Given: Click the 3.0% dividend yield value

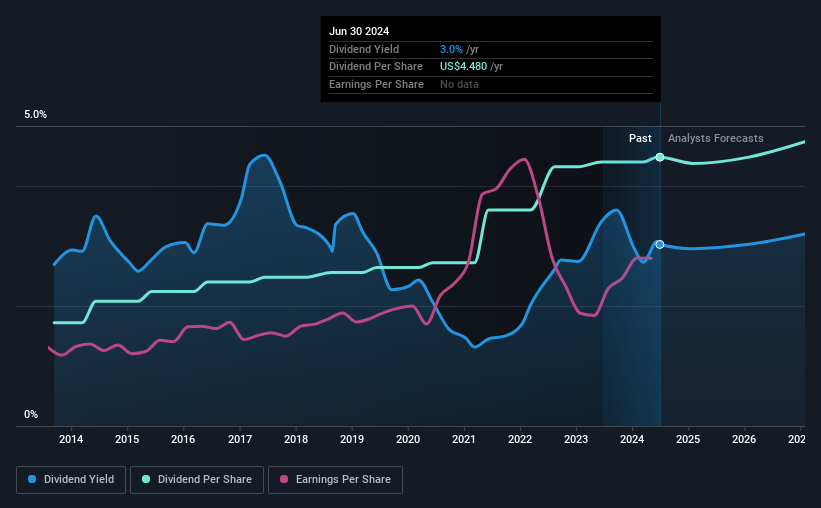Looking at the screenshot, I should point(451,49).
